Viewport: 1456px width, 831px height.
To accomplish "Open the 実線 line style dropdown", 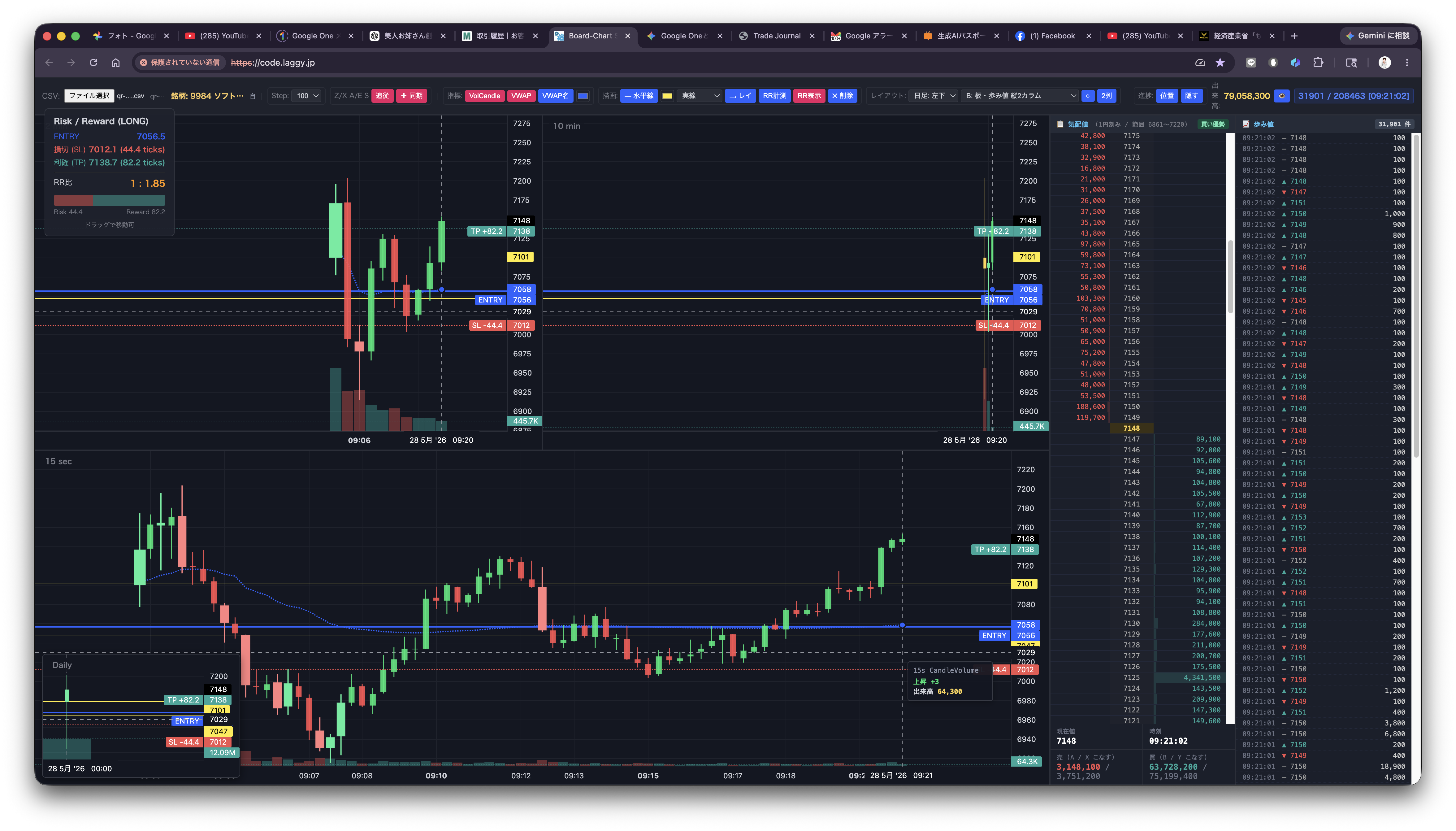I will click(x=700, y=96).
